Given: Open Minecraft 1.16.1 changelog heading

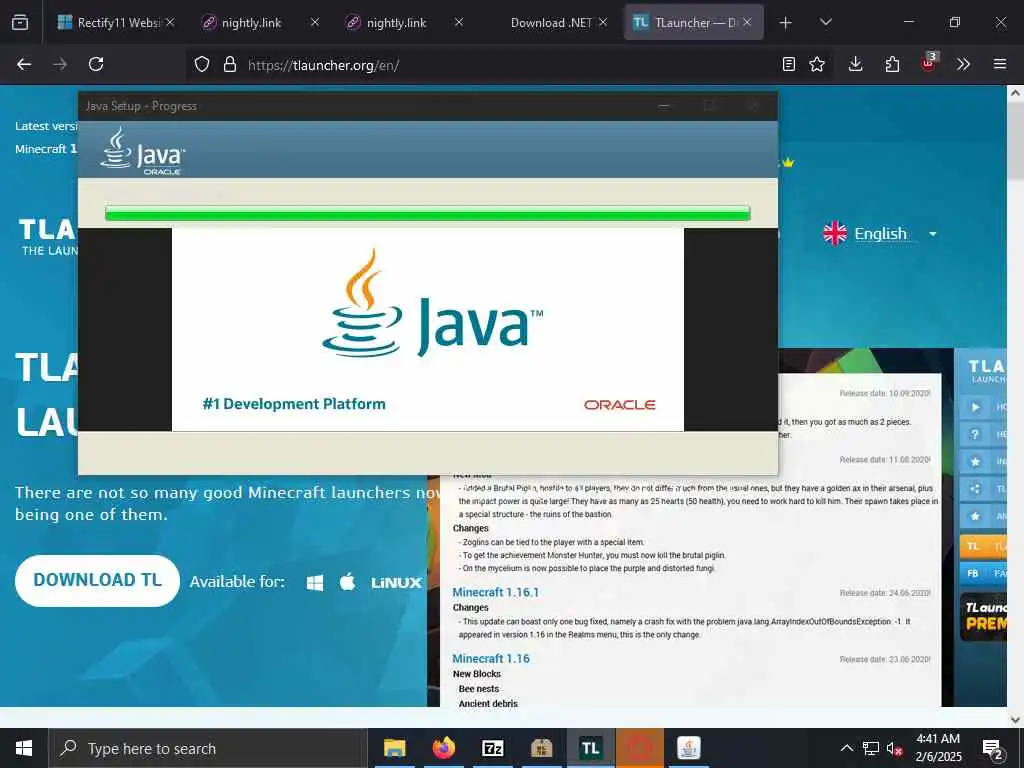Looking at the screenshot, I should [x=496, y=592].
